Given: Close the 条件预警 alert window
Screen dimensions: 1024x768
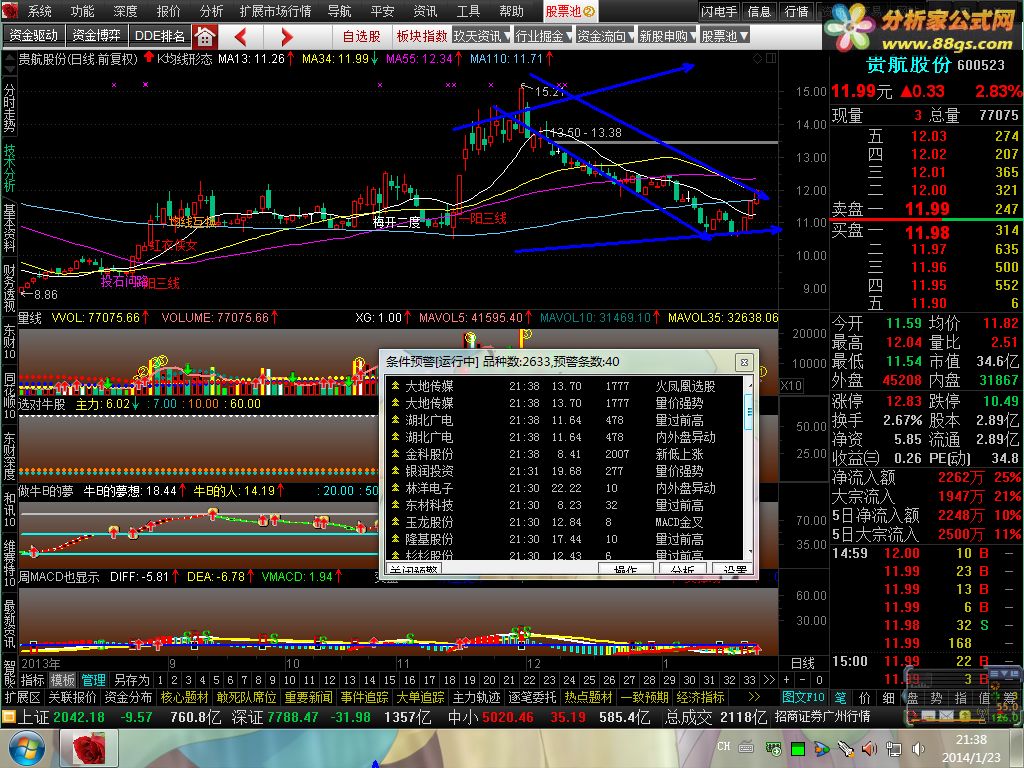Looking at the screenshot, I should point(744,362).
